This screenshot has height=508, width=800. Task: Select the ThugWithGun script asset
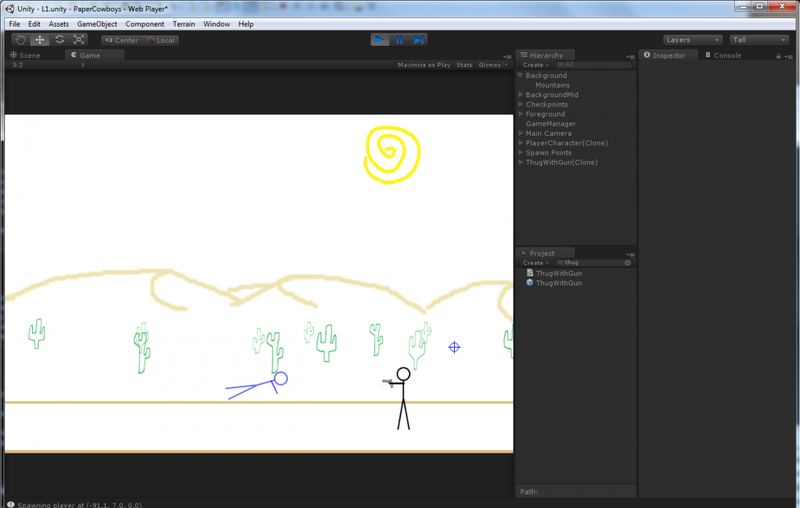tap(555, 273)
